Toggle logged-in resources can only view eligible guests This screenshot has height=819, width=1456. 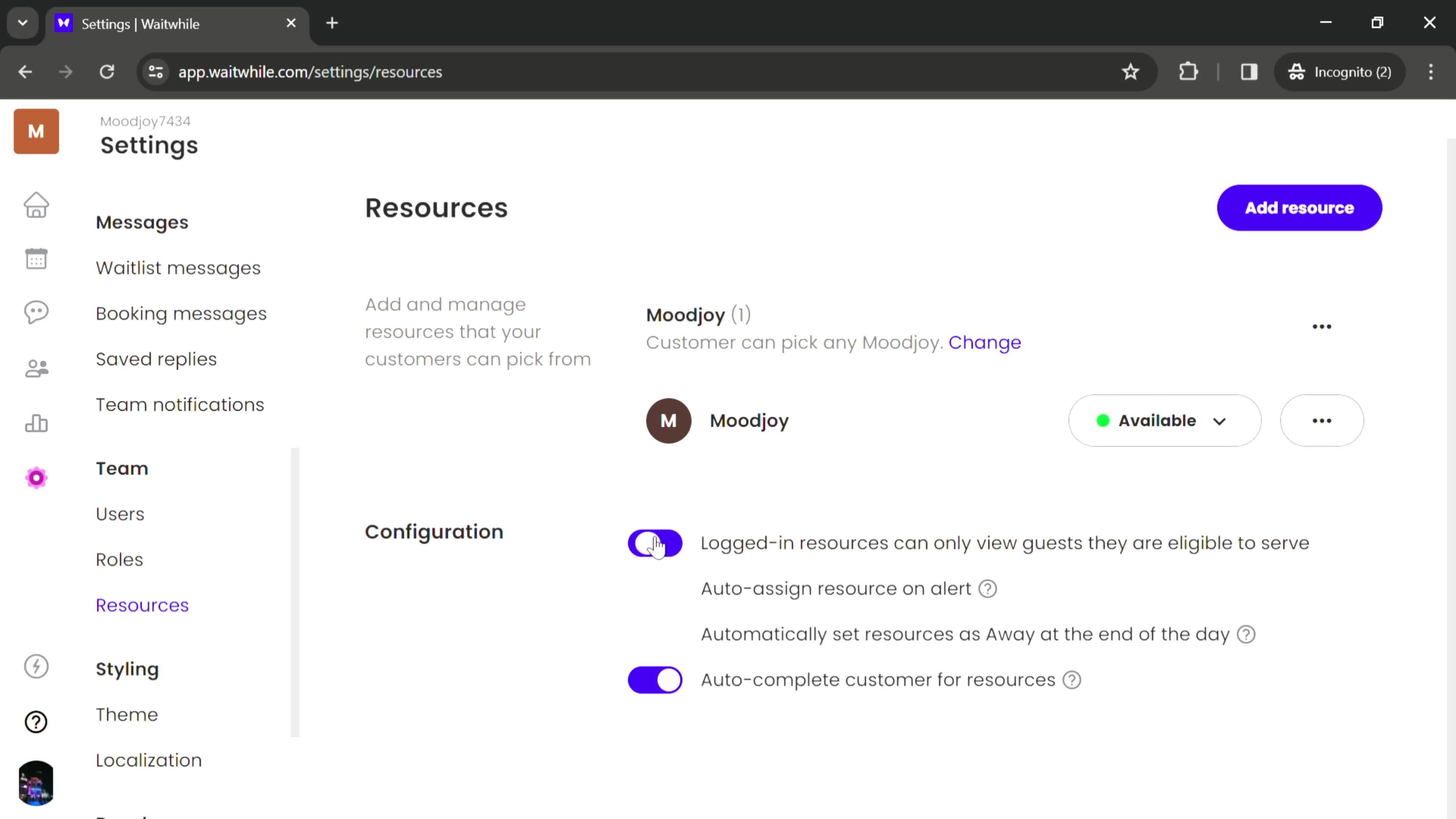(654, 543)
